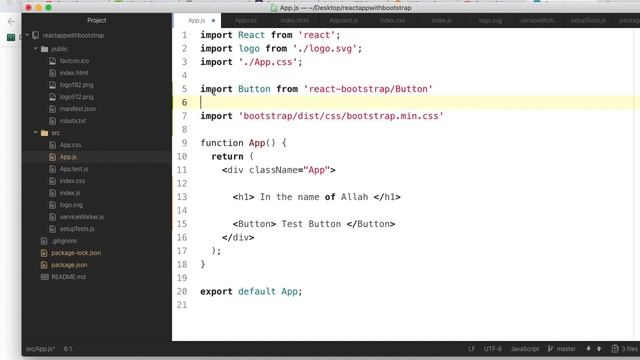The image size is (640, 360).
Task: Click the git branch icon in status bar
Action: (550, 349)
